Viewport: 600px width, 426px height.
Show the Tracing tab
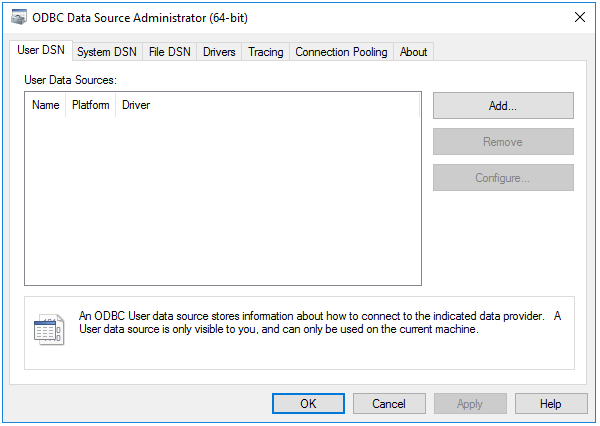coord(266,52)
